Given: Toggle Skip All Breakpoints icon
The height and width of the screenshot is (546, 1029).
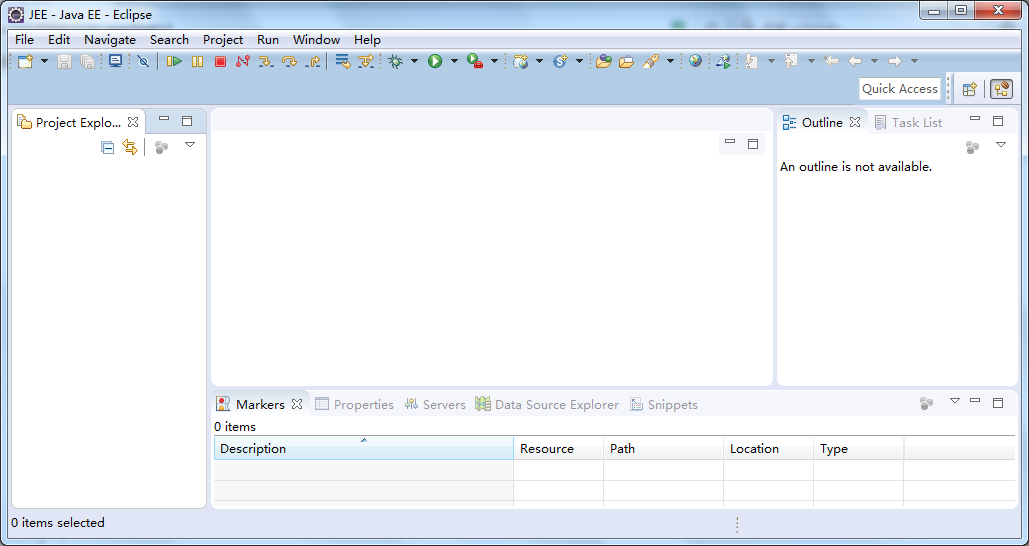Looking at the screenshot, I should coord(143,62).
